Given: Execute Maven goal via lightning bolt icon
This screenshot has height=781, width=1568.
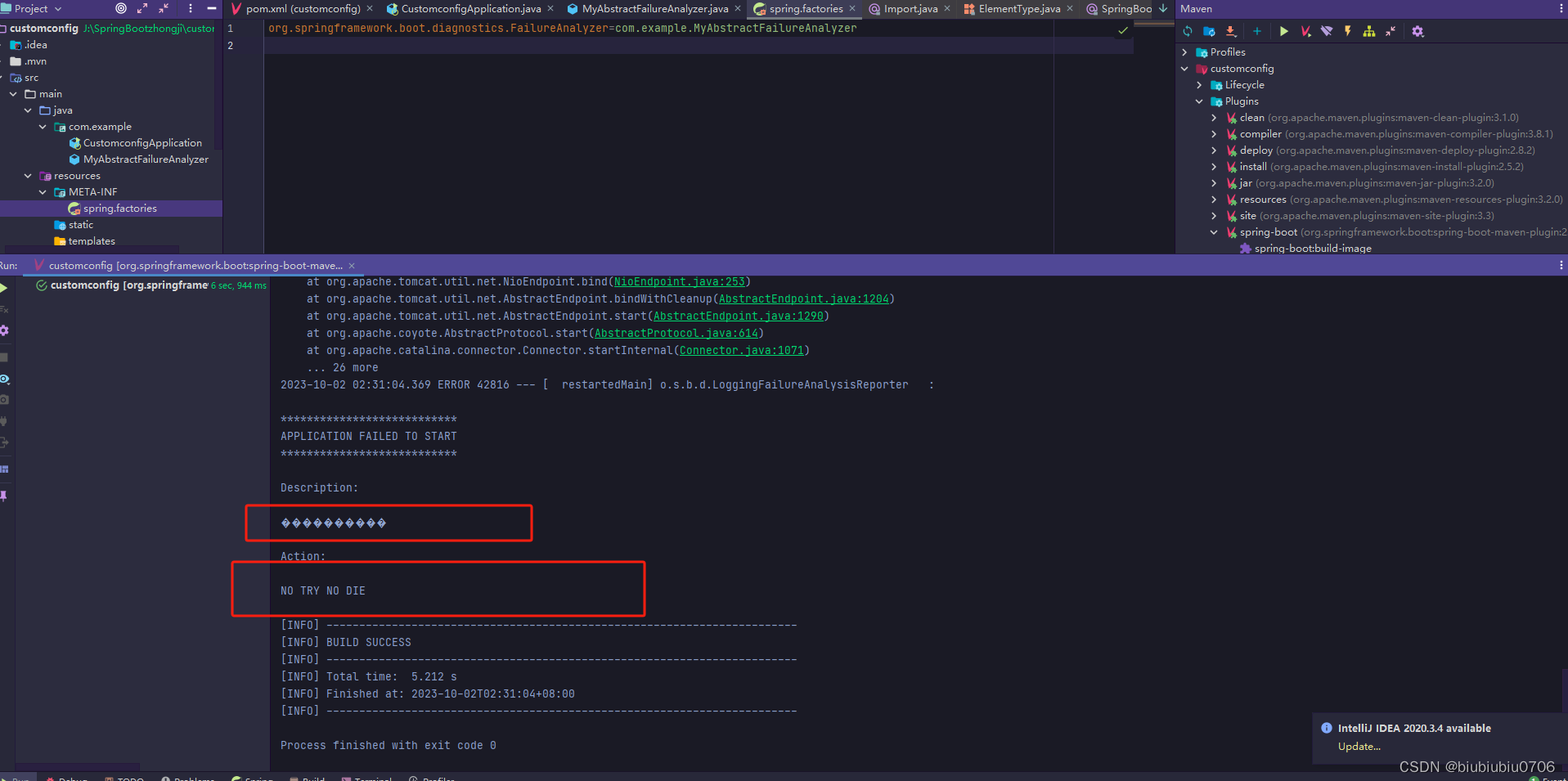Looking at the screenshot, I should (1347, 31).
